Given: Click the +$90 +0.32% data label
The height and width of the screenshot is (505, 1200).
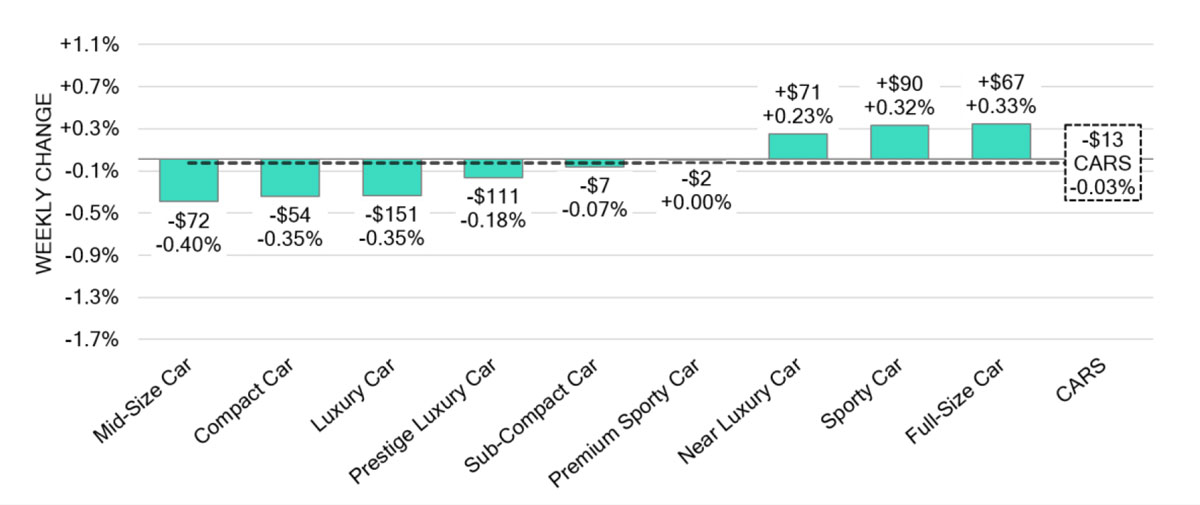Looking at the screenshot, I should [x=899, y=95].
